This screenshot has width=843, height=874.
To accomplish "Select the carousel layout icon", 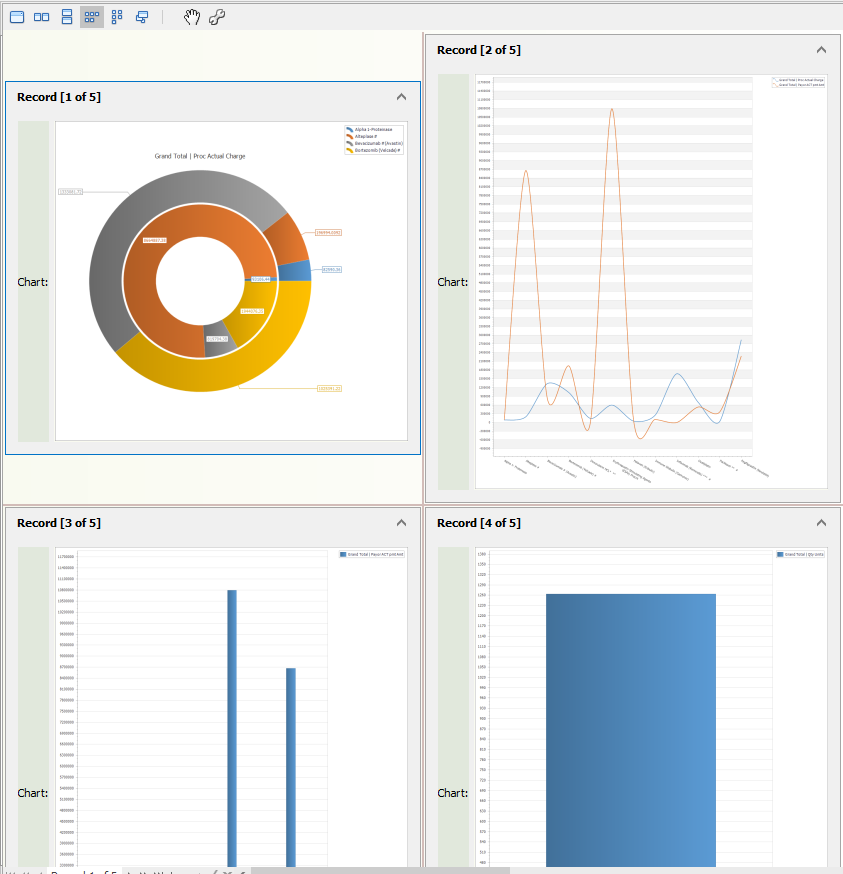I will point(142,17).
